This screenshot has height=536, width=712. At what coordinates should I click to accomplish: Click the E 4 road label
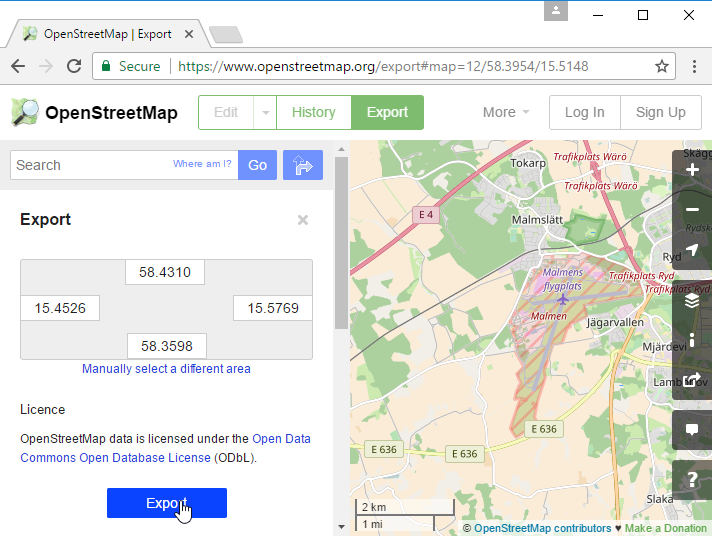[426, 215]
